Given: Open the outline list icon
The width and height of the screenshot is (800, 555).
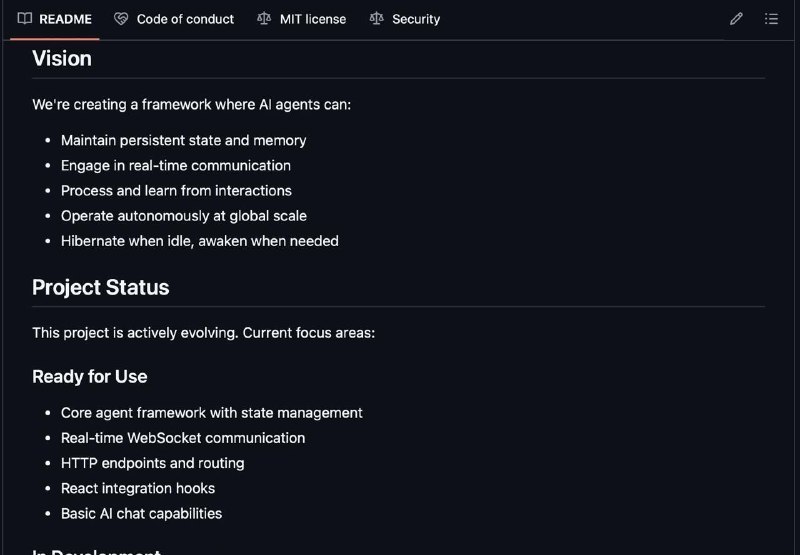Looking at the screenshot, I should click(771, 19).
